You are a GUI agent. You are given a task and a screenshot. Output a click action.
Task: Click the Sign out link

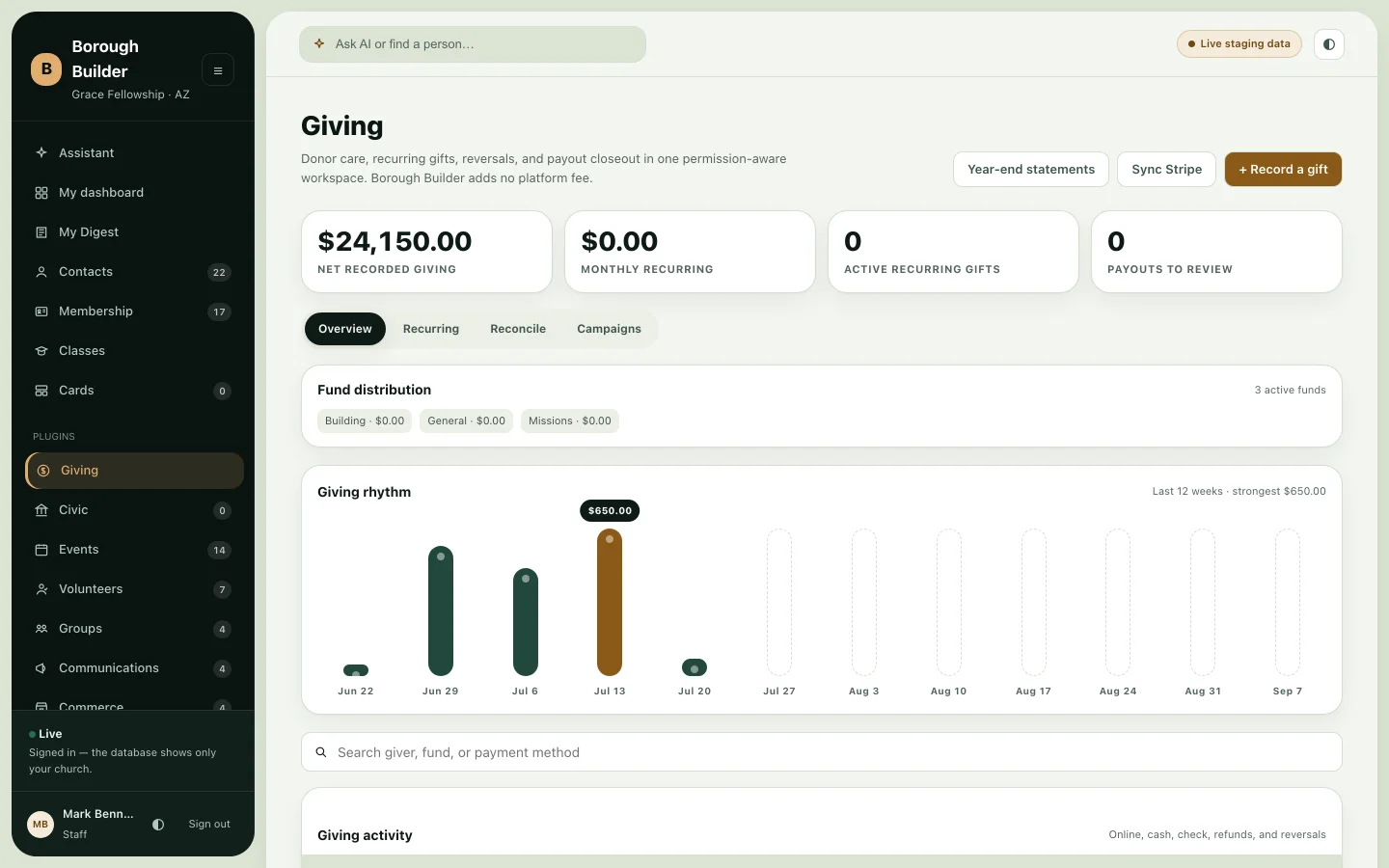209,825
